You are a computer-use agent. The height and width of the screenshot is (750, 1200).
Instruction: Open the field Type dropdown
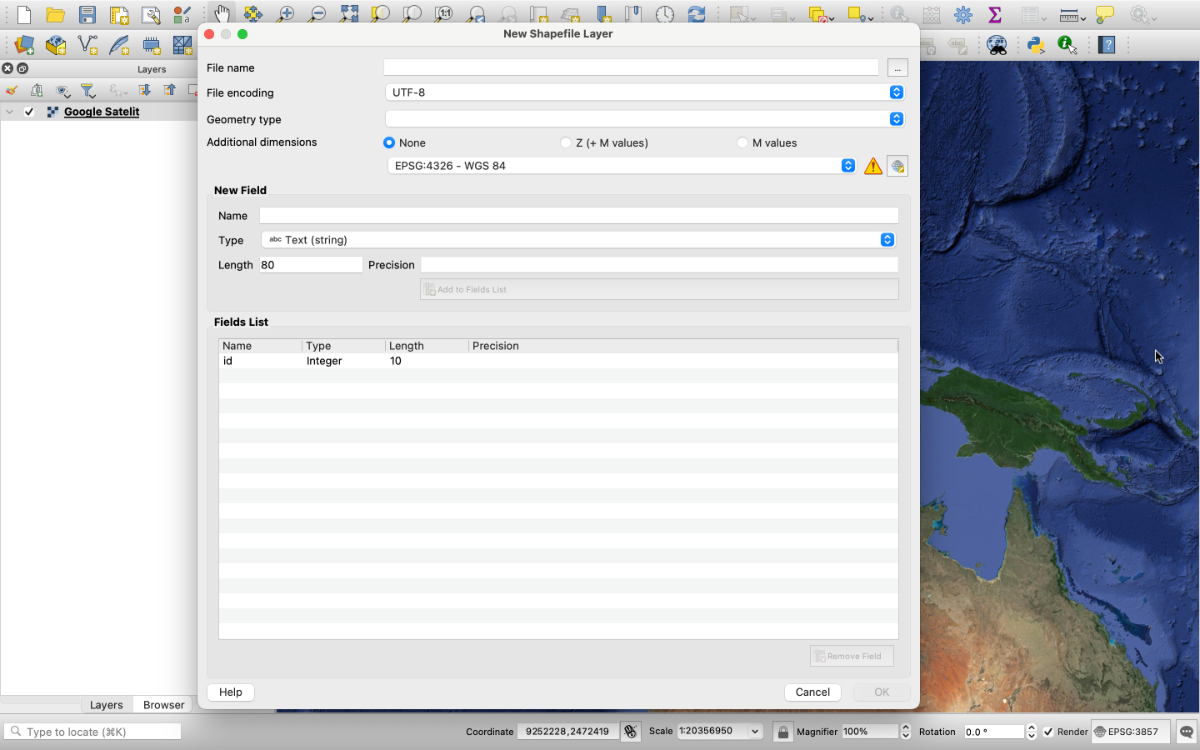(x=578, y=240)
